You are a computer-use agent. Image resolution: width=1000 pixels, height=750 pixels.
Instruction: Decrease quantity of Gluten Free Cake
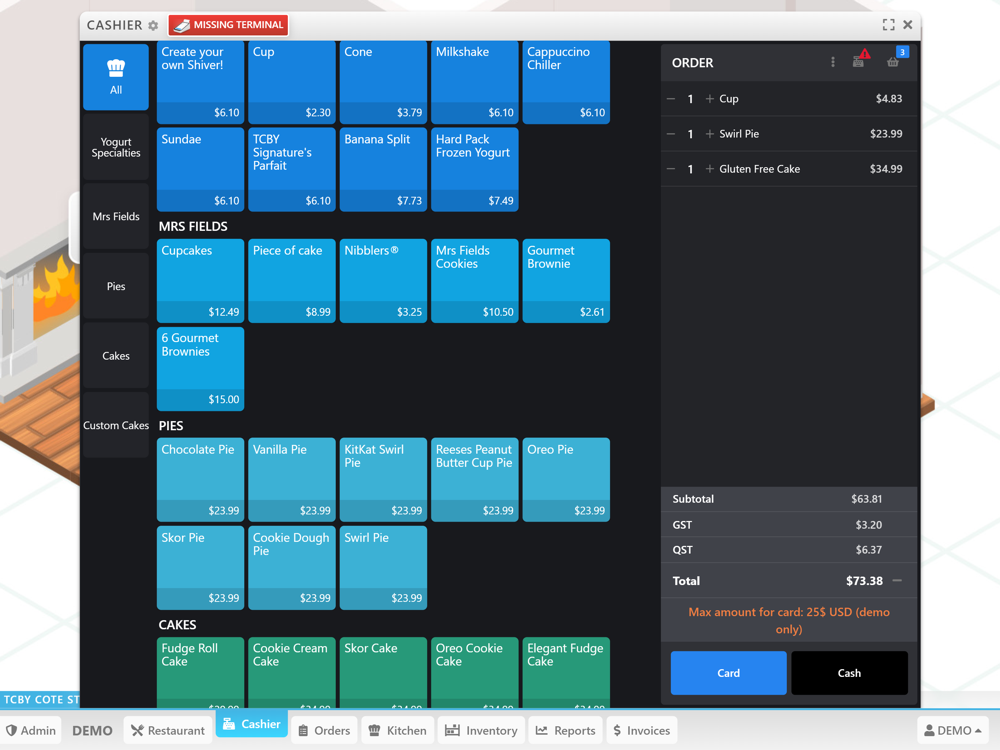[x=671, y=169]
